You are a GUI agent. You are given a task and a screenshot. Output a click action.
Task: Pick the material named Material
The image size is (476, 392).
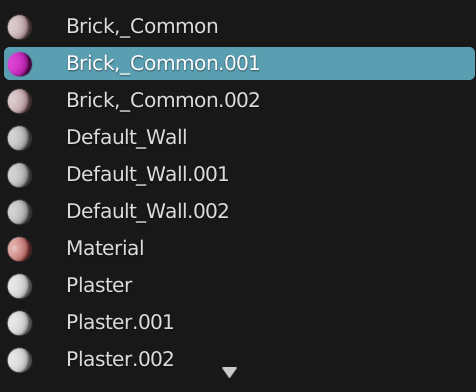tap(239, 249)
